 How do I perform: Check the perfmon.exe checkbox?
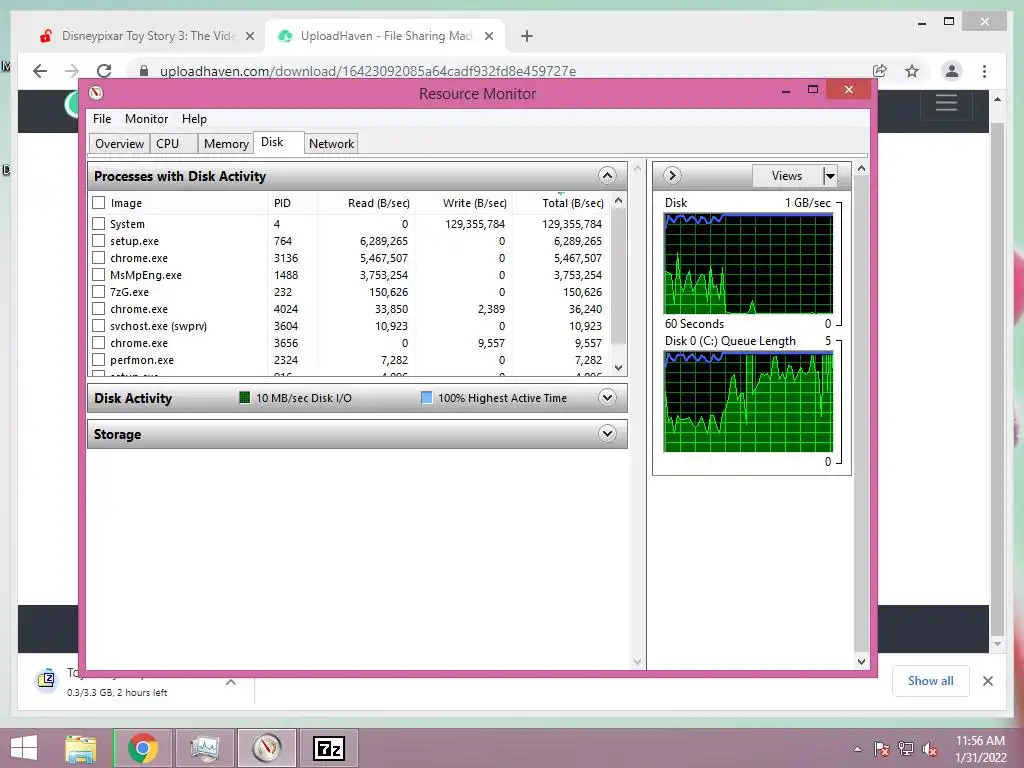coord(99,359)
